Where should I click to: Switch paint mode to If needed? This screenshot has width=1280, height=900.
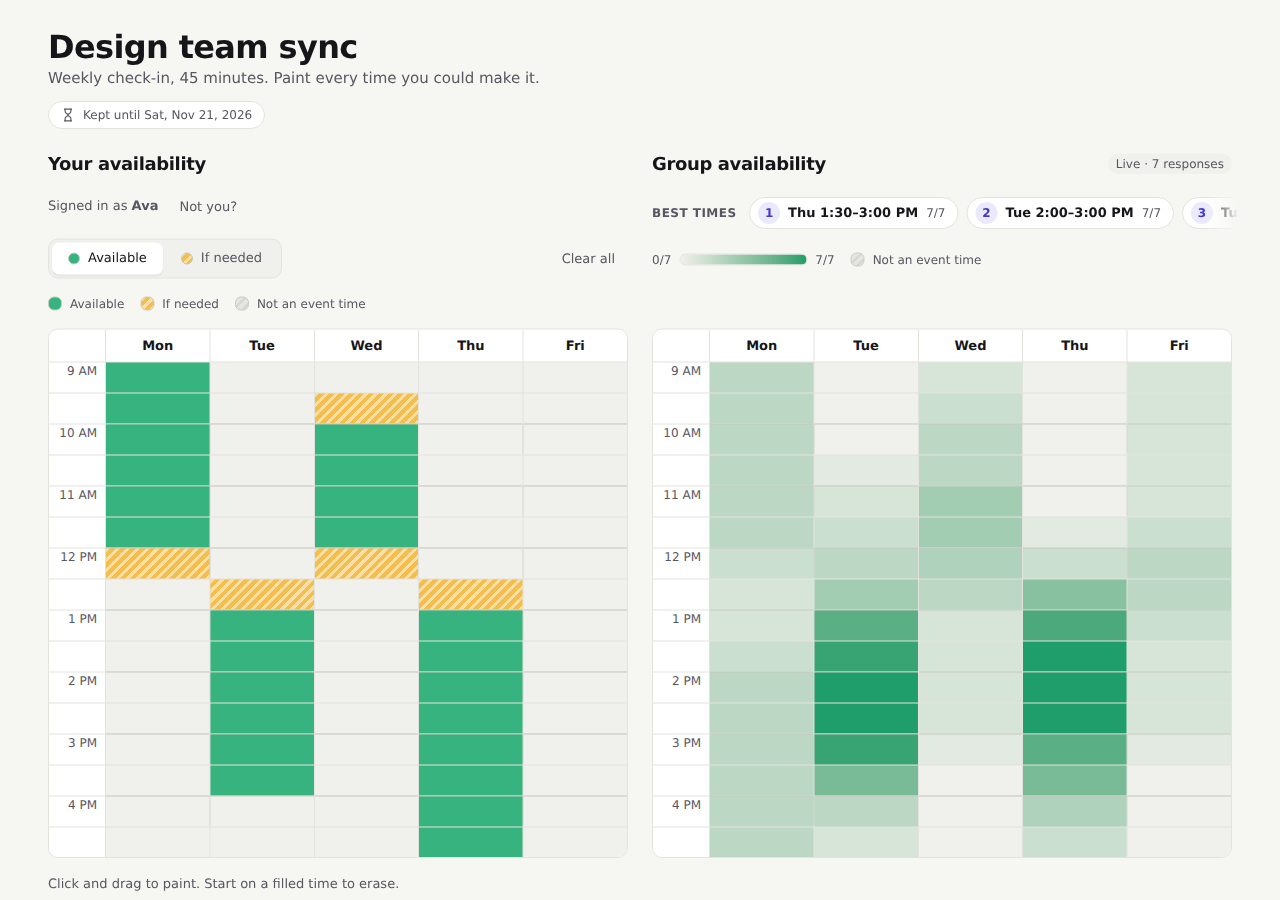(221, 258)
